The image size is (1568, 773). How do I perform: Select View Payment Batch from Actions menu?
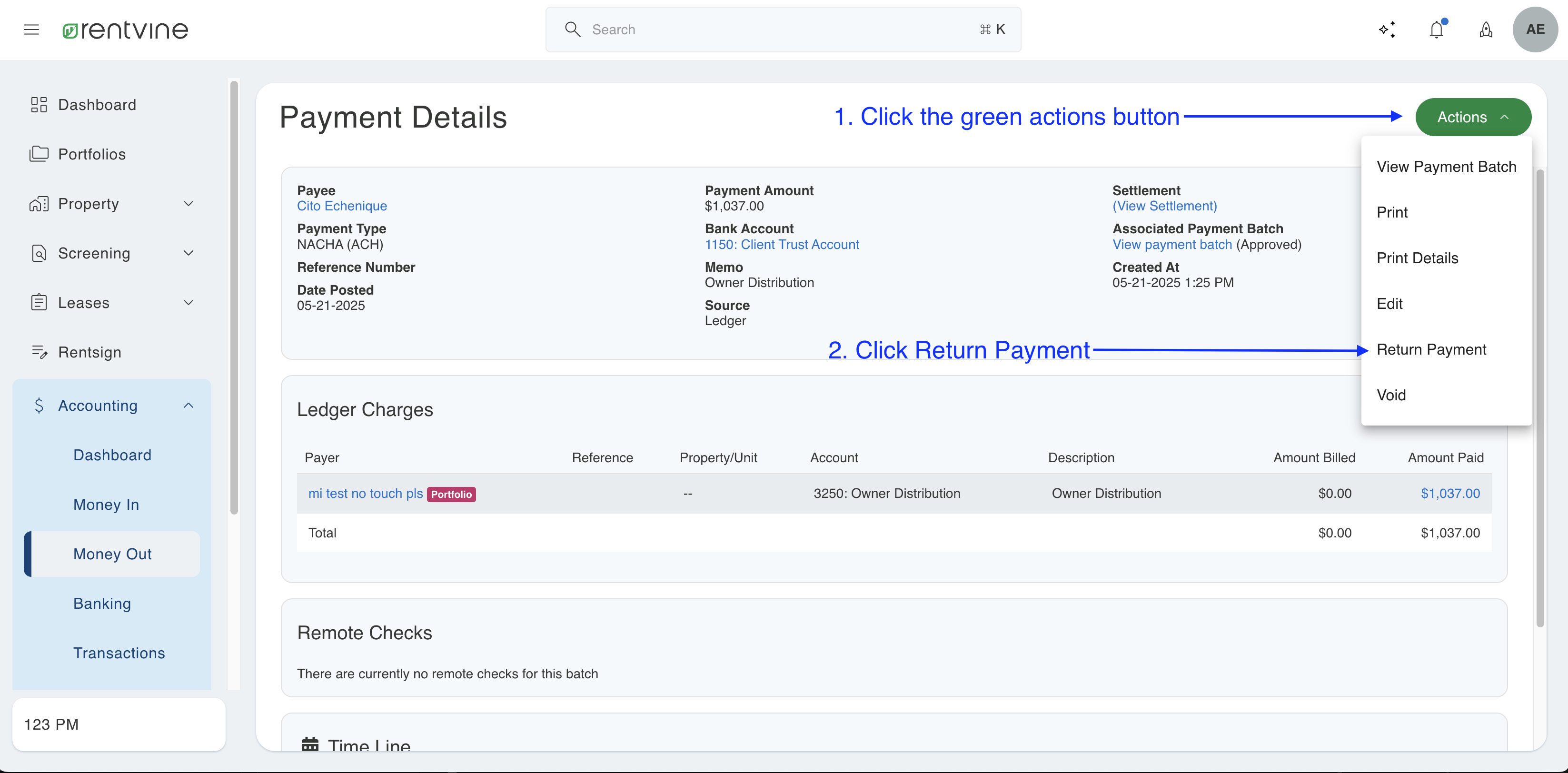coord(1446,167)
